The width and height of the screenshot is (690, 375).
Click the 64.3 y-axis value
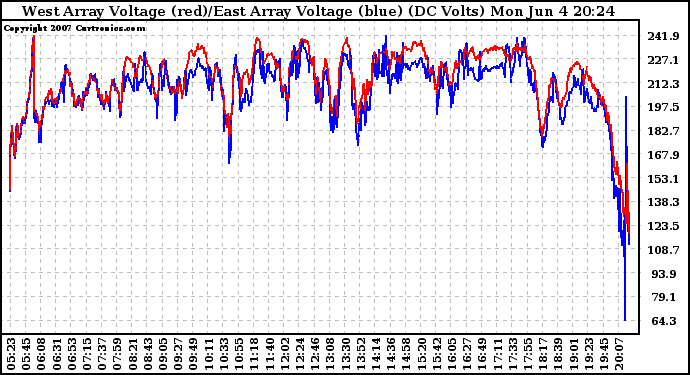coord(664,321)
